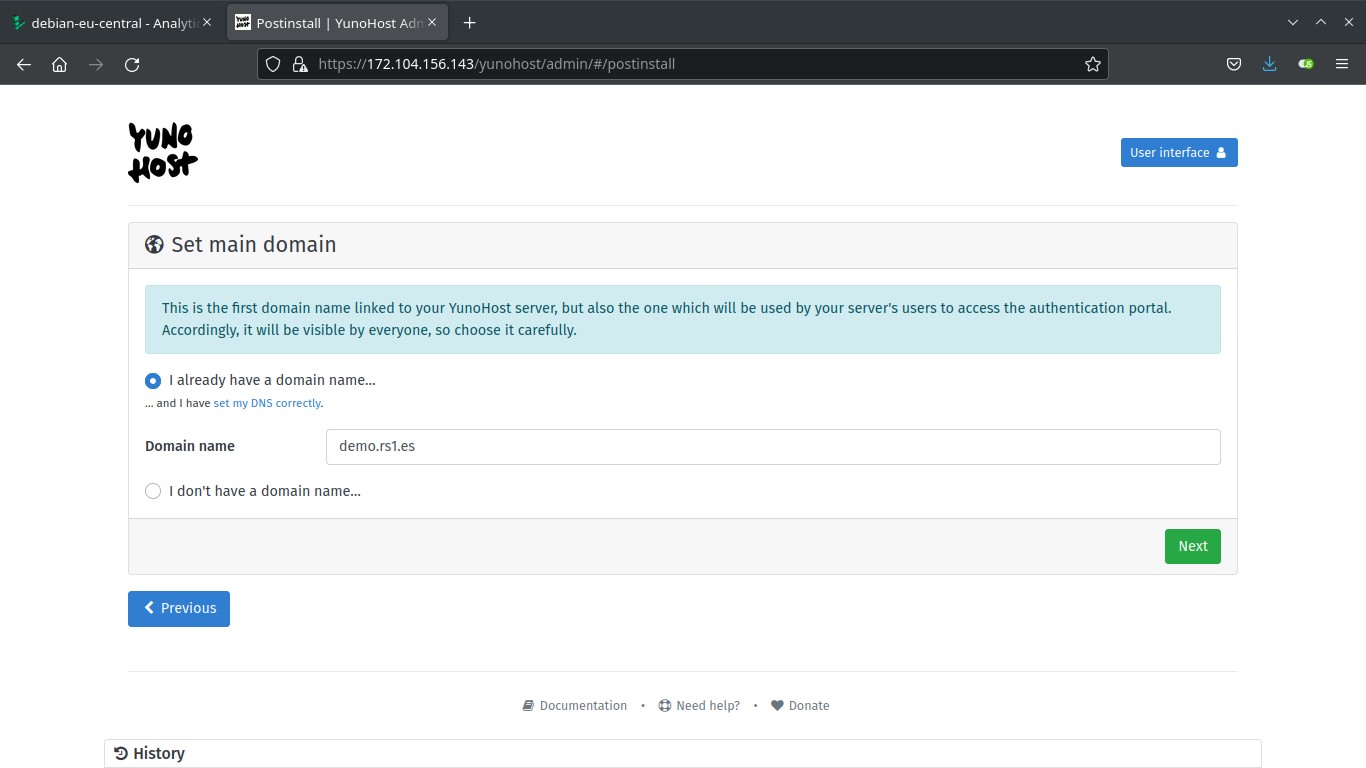The image size is (1366, 768).
Task: Click the Domain name input field
Action: (772, 446)
